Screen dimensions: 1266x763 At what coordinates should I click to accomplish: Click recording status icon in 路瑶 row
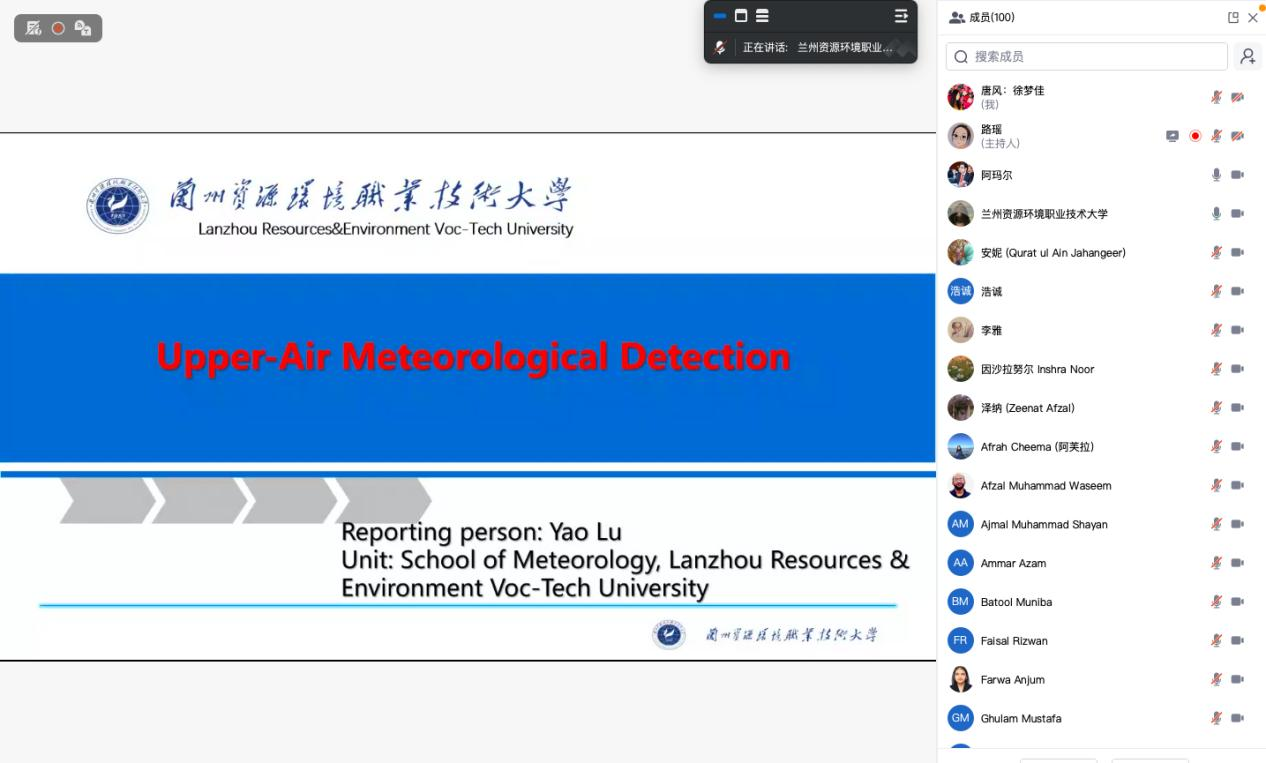[1195, 136]
